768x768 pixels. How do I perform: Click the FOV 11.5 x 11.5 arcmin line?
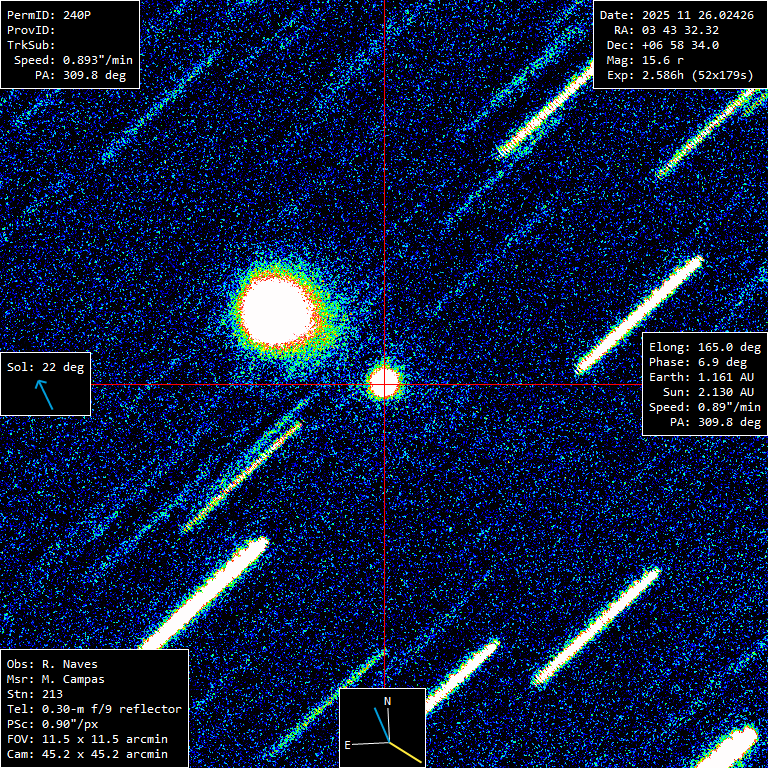[x=86, y=739]
